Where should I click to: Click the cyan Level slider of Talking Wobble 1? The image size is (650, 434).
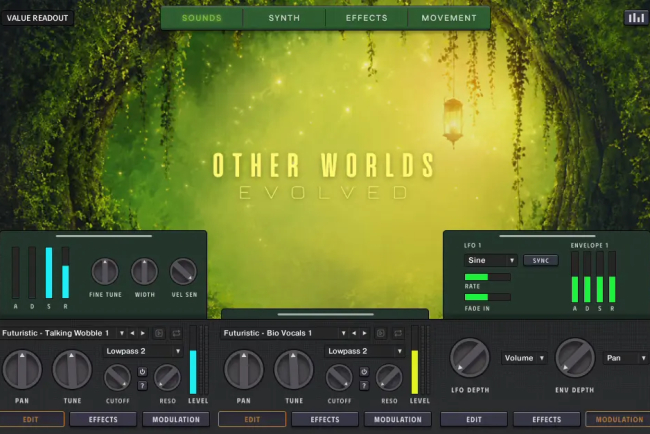click(193, 360)
